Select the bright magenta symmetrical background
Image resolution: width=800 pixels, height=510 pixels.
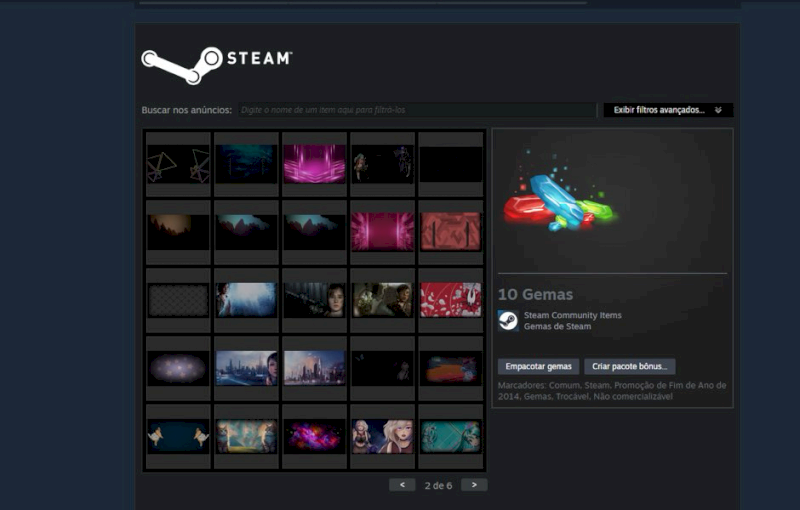pos(314,164)
